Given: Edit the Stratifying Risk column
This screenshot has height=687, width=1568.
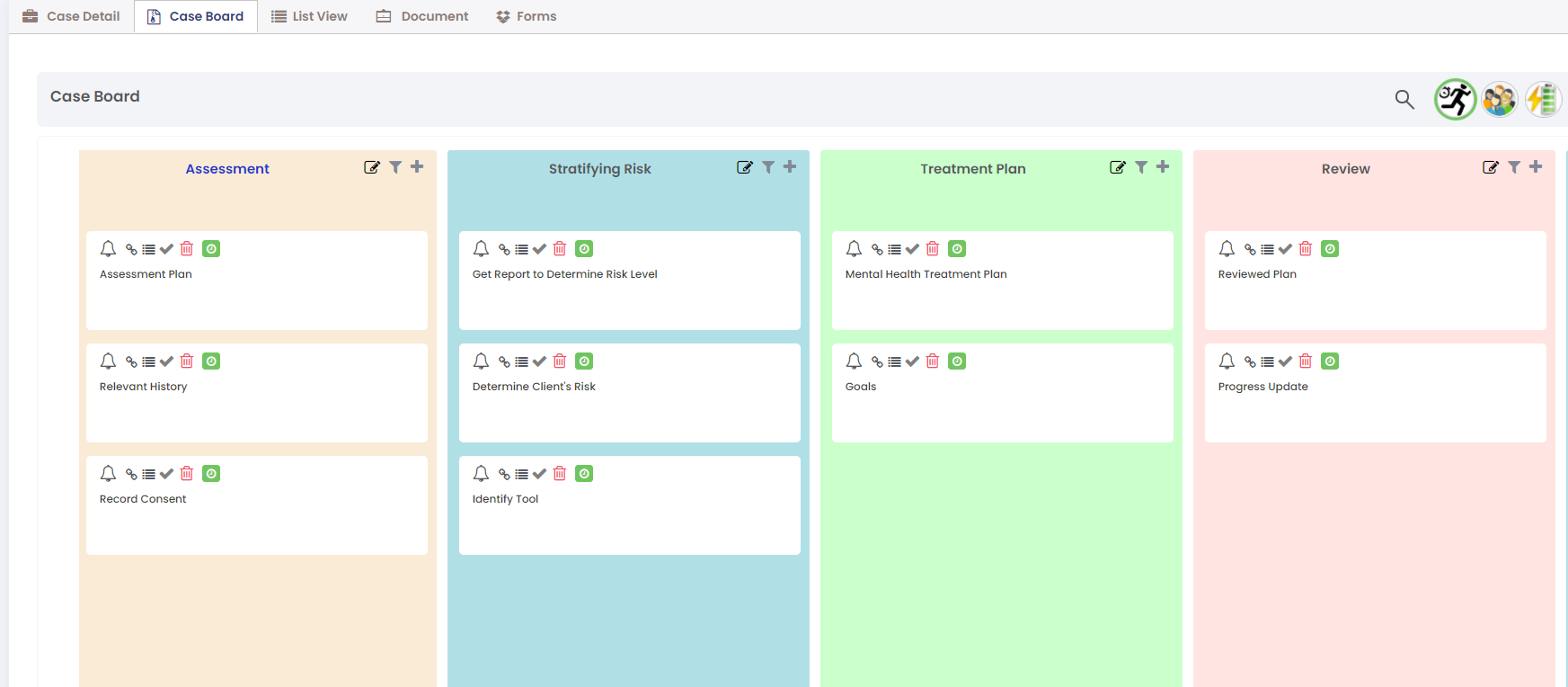Looking at the screenshot, I should [x=745, y=167].
